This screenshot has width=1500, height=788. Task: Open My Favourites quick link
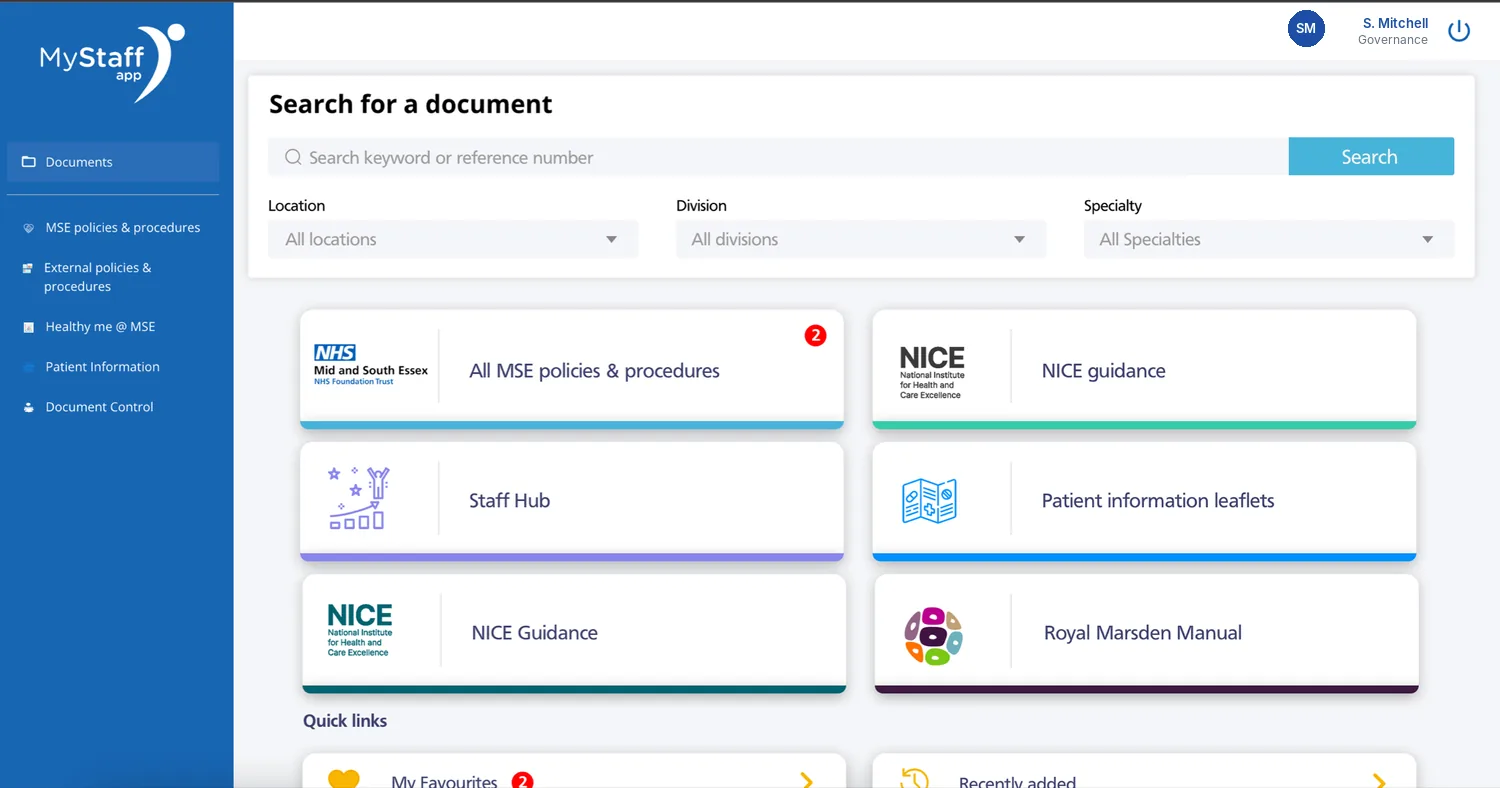tap(574, 771)
